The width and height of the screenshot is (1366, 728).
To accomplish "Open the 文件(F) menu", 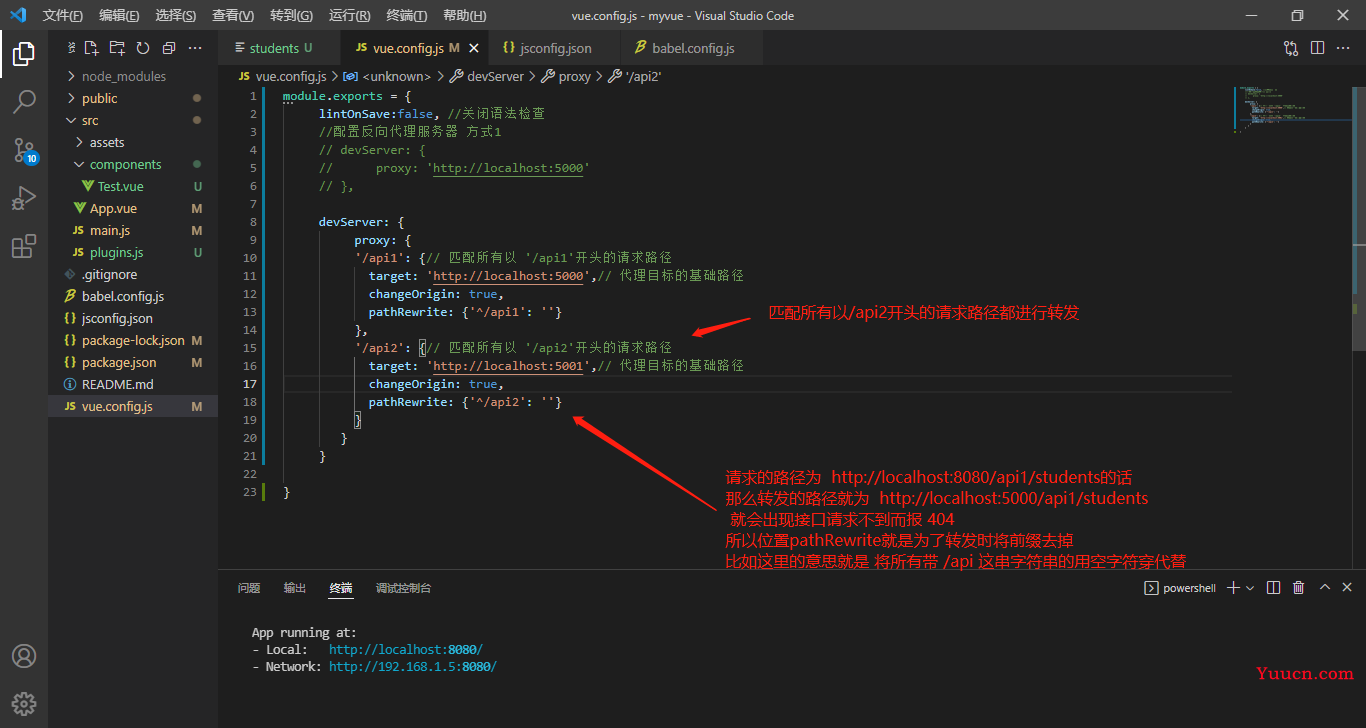I will pos(63,16).
